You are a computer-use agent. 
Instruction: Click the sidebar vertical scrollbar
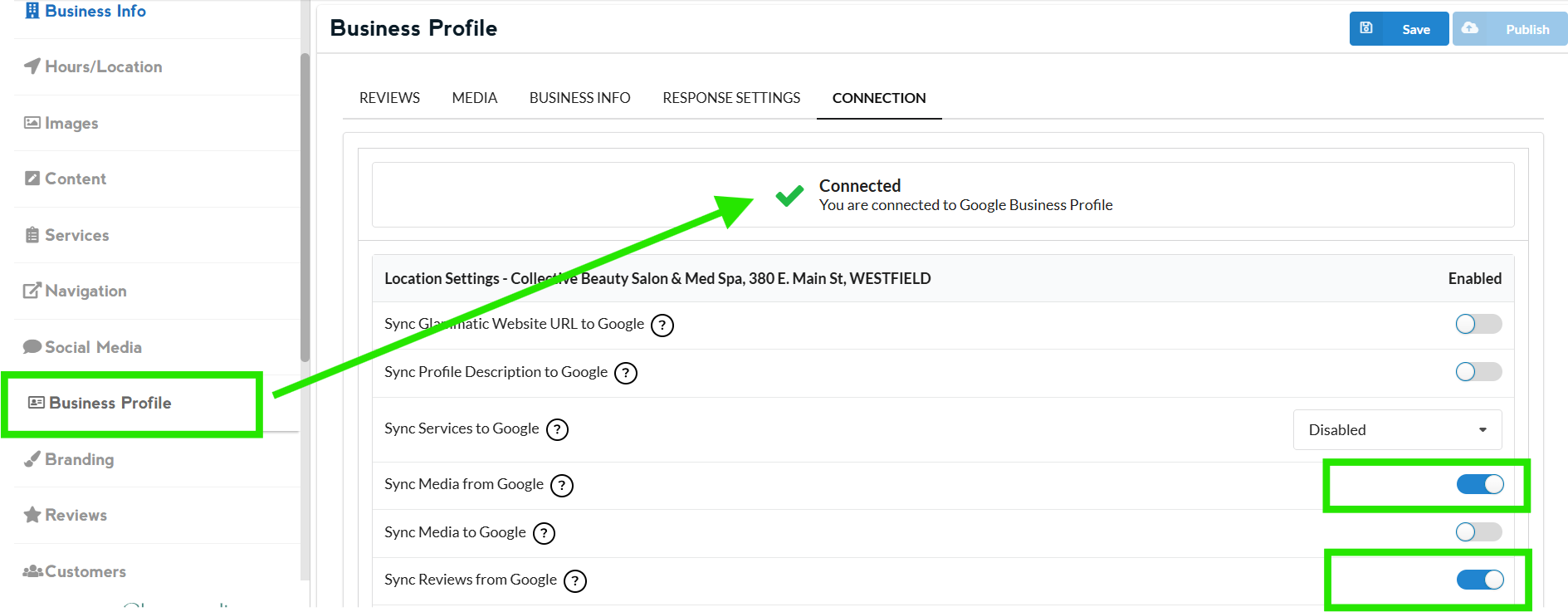(305, 208)
